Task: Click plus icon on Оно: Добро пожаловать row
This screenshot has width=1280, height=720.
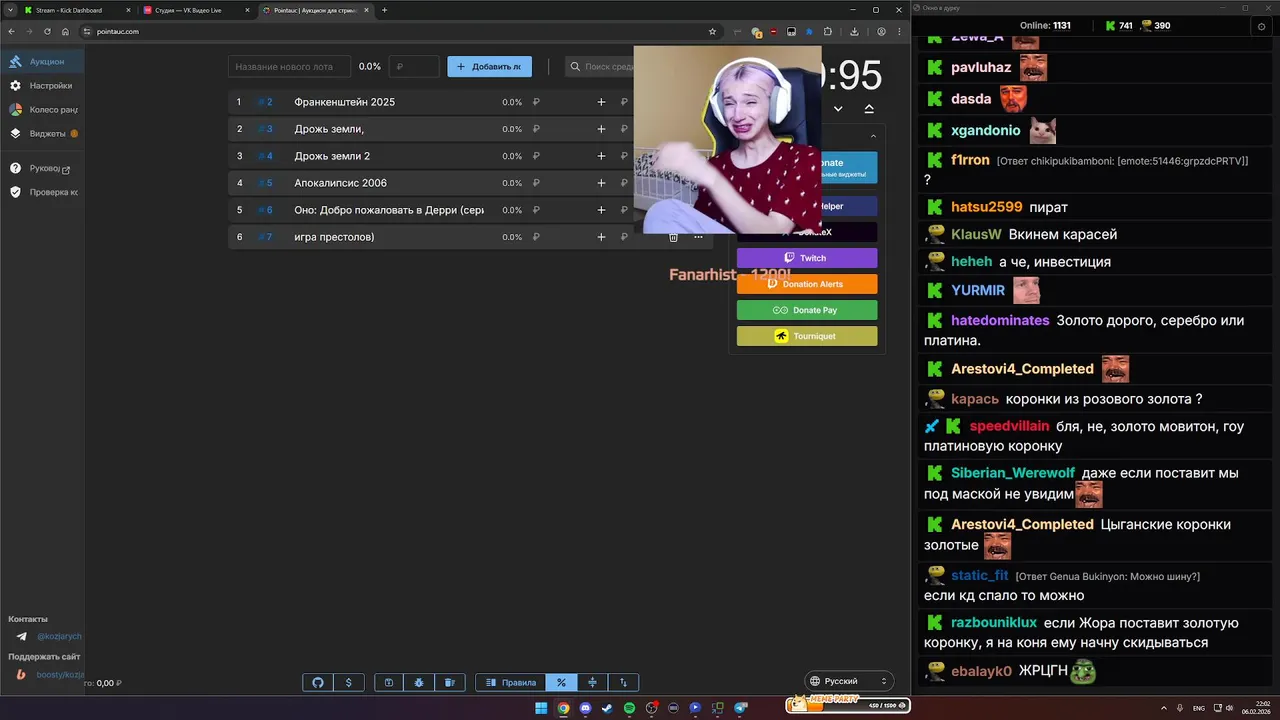Action: click(x=601, y=210)
